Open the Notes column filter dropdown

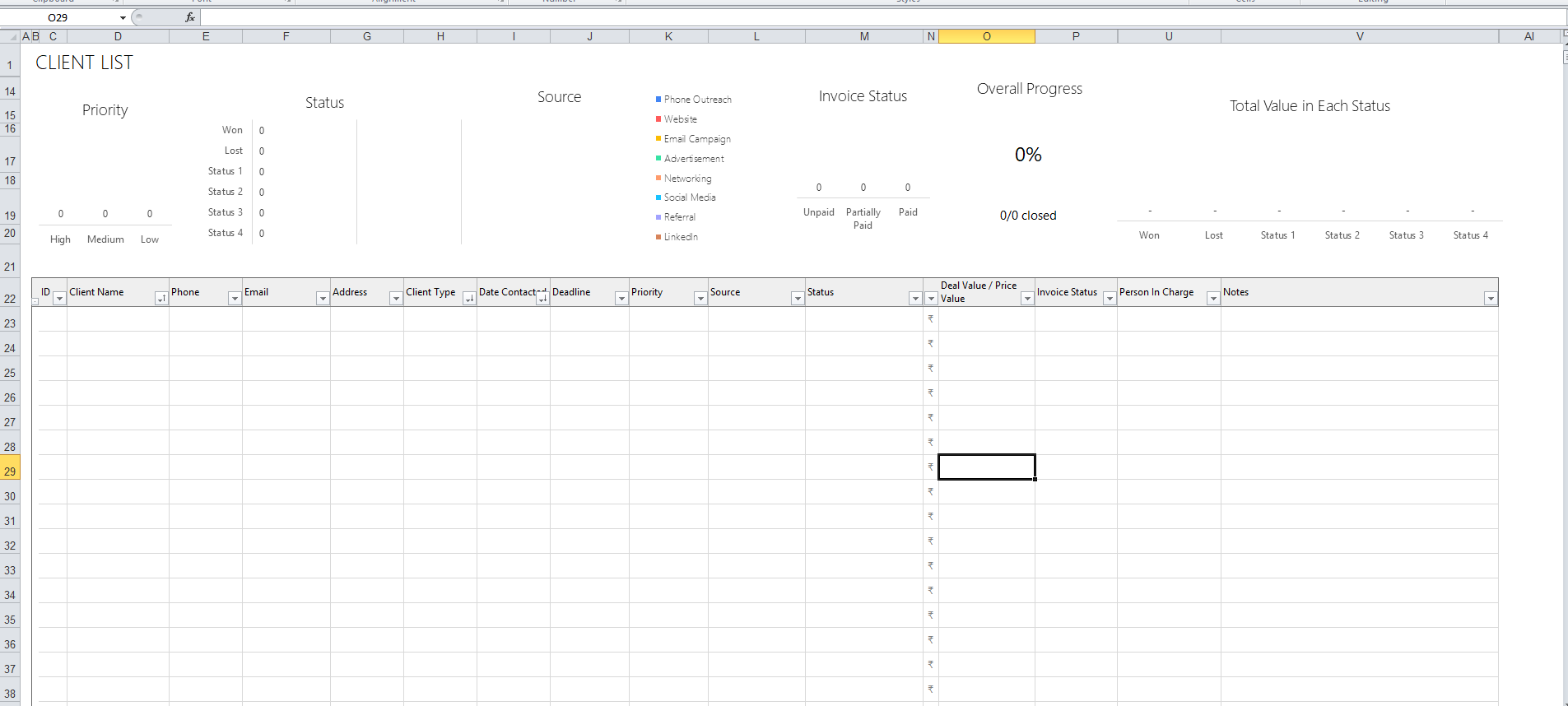pyautogui.click(x=1491, y=299)
